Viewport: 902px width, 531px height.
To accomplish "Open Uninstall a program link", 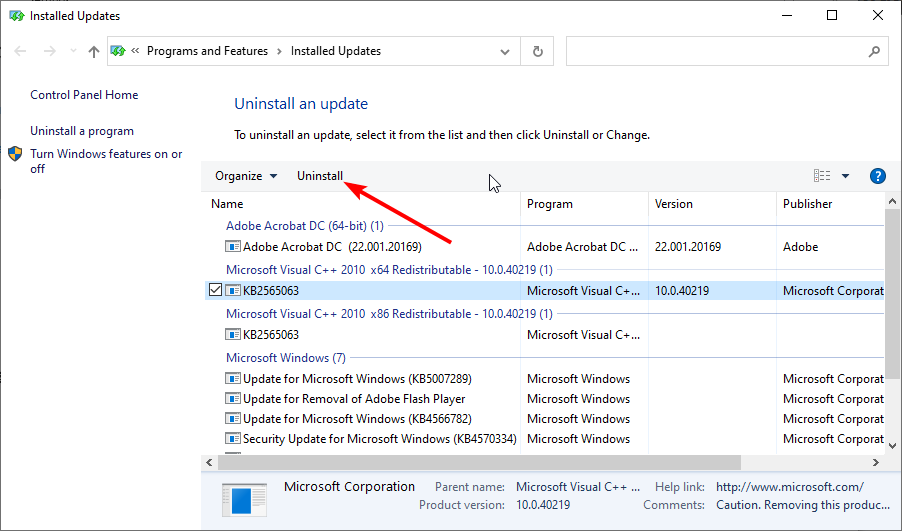I will click(82, 131).
